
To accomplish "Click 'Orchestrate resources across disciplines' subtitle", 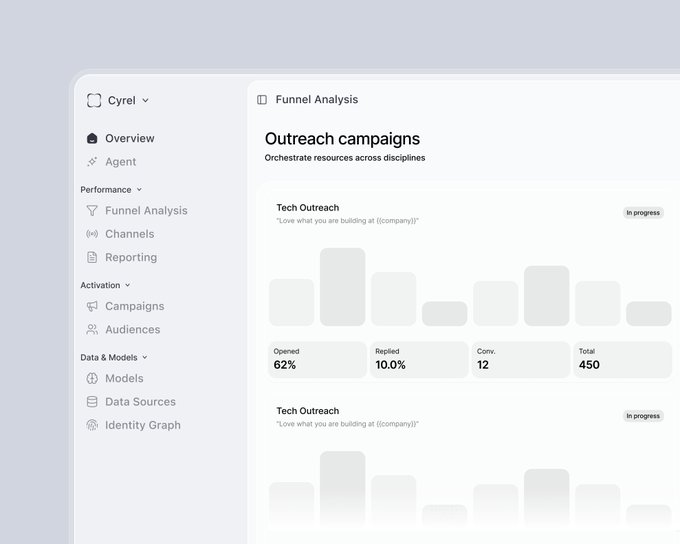I will [345, 158].
